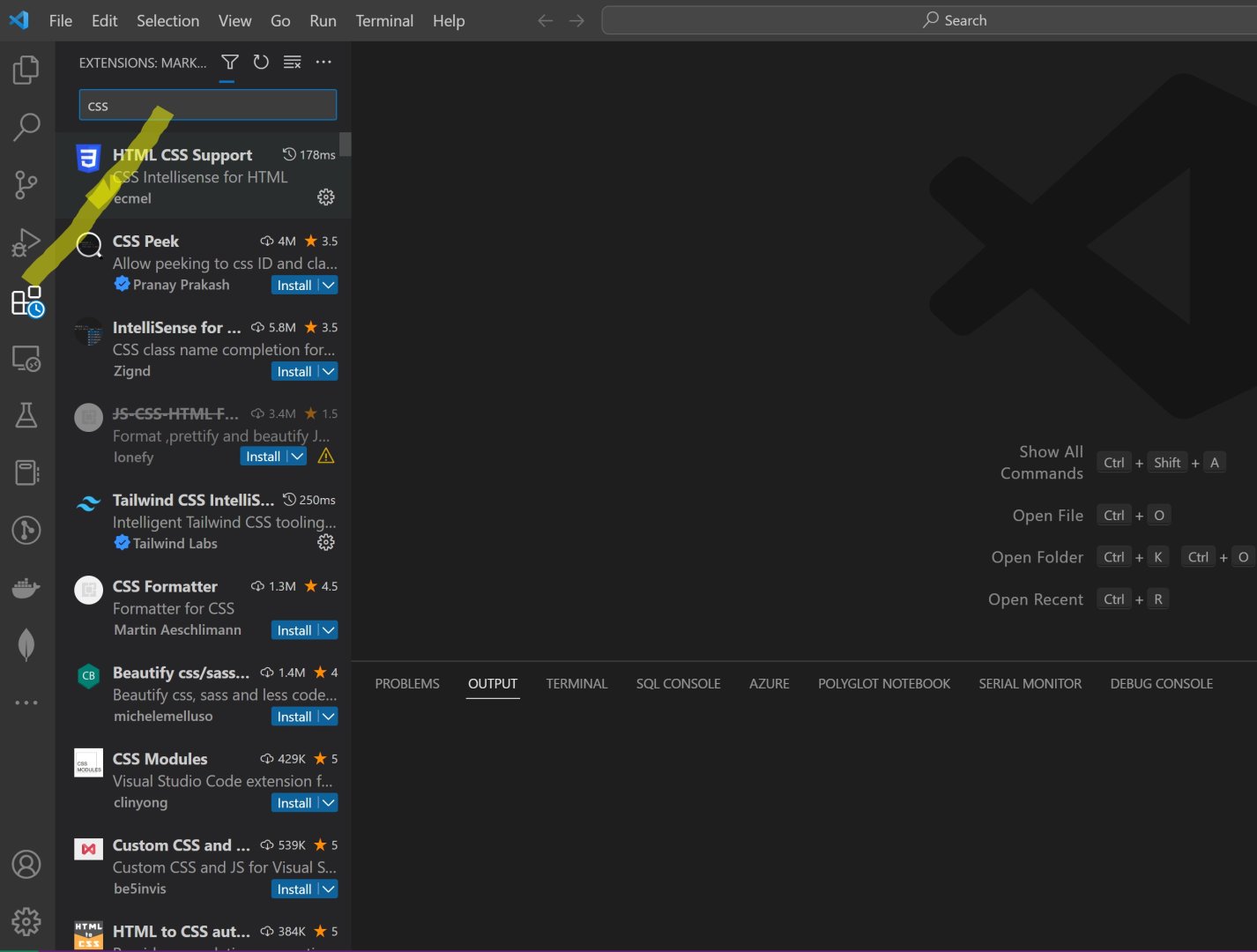1257x952 pixels.
Task: Install Beautify css/sass by michelemelluso
Action: coord(294,717)
